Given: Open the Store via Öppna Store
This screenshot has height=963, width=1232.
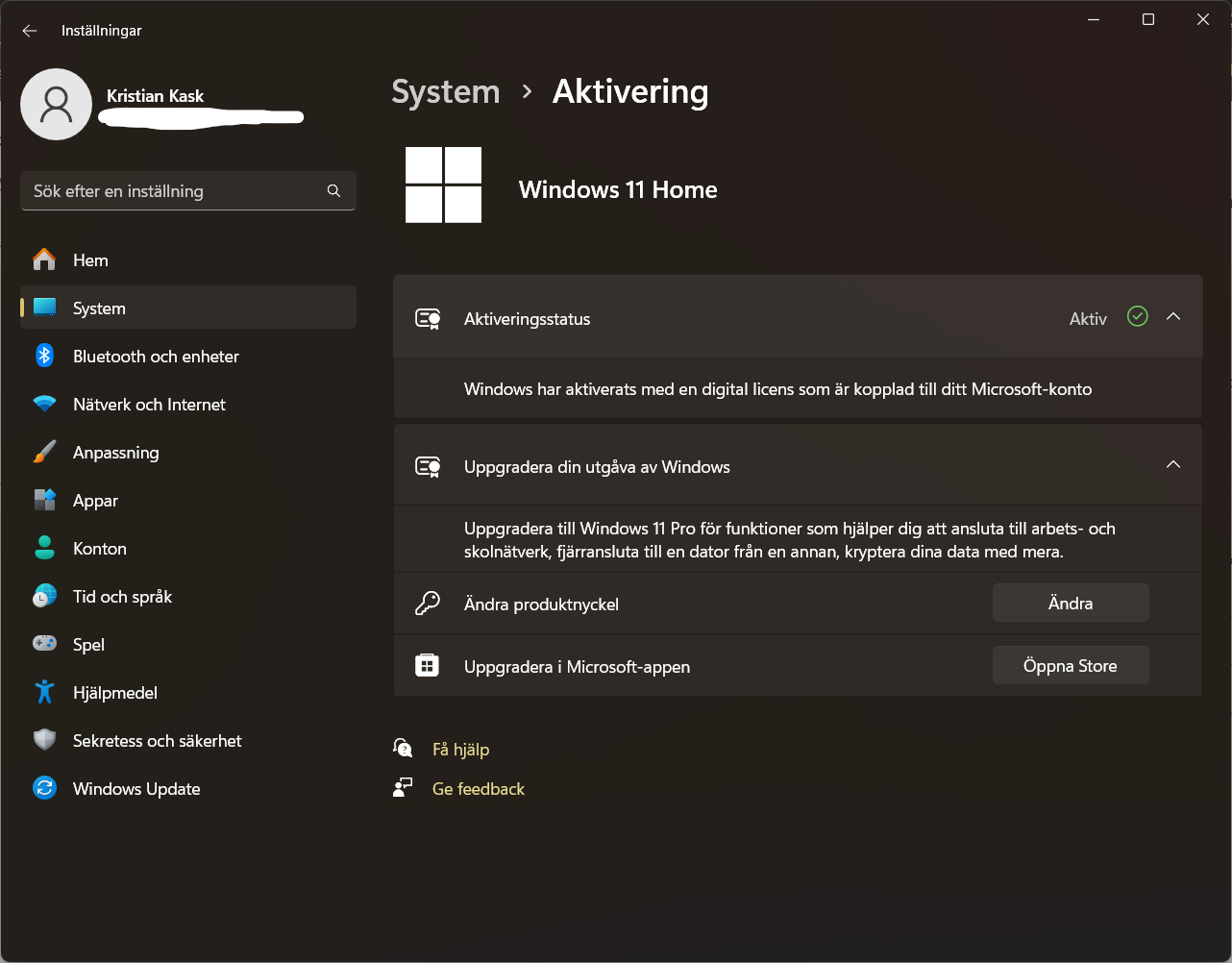Looking at the screenshot, I should [1070, 664].
